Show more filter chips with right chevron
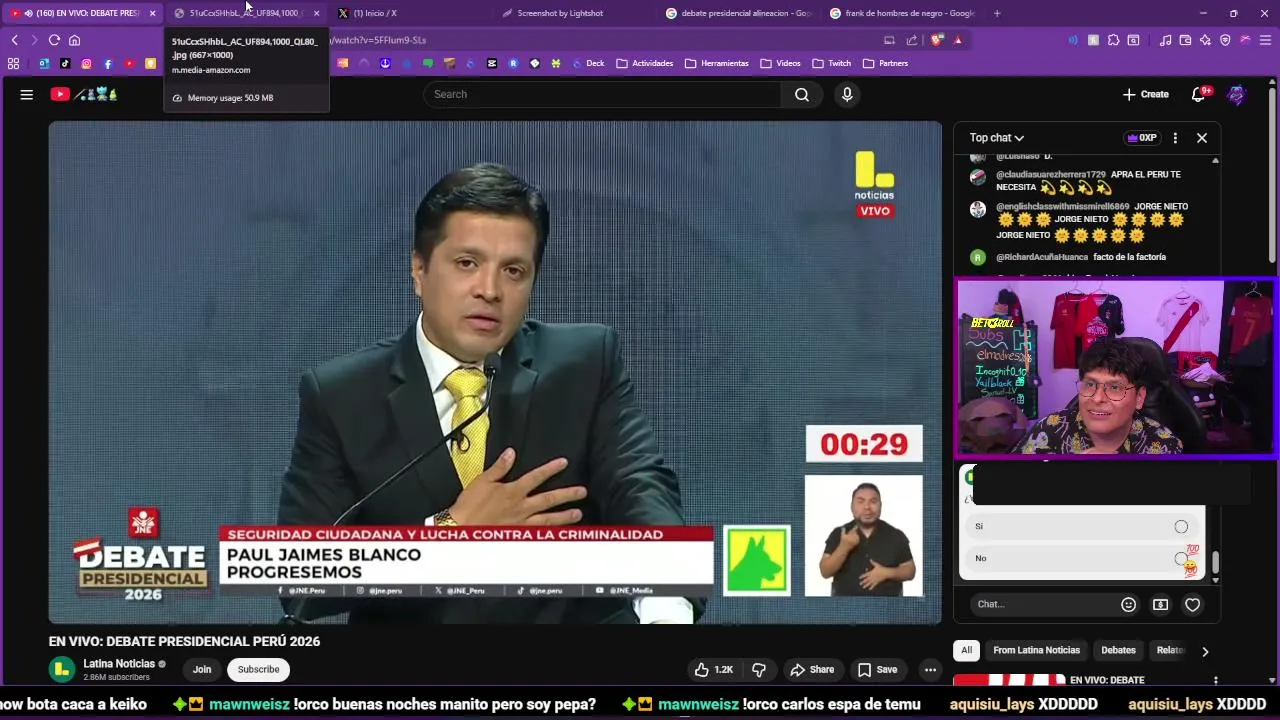 tap(1205, 651)
